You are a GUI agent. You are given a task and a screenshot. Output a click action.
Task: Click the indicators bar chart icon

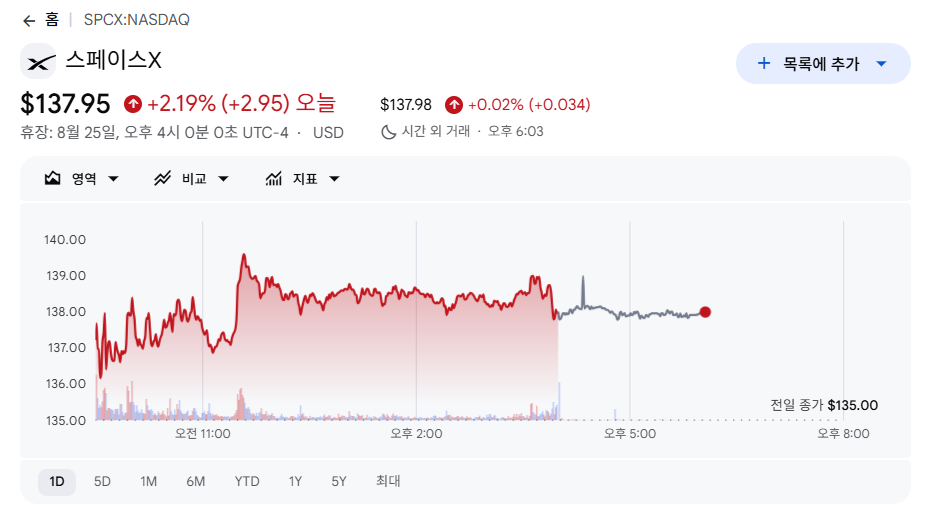click(273, 178)
